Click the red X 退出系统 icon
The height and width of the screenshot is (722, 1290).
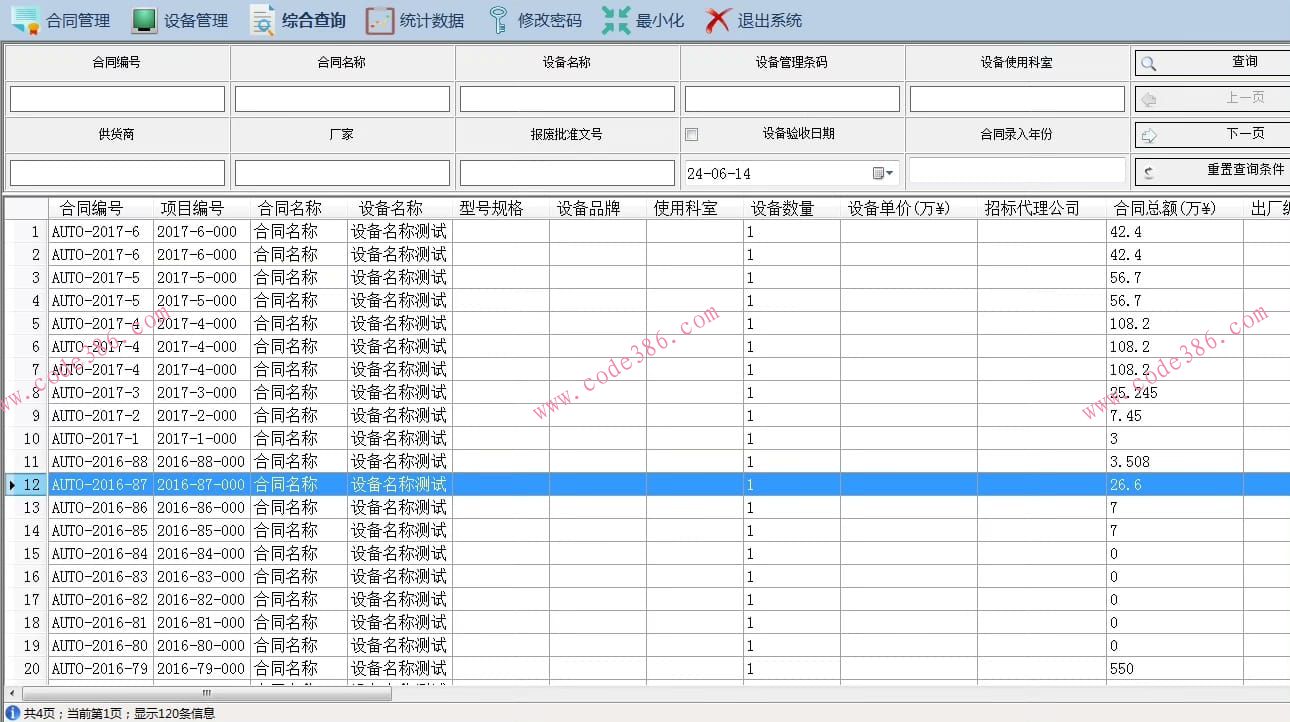point(718,20)
